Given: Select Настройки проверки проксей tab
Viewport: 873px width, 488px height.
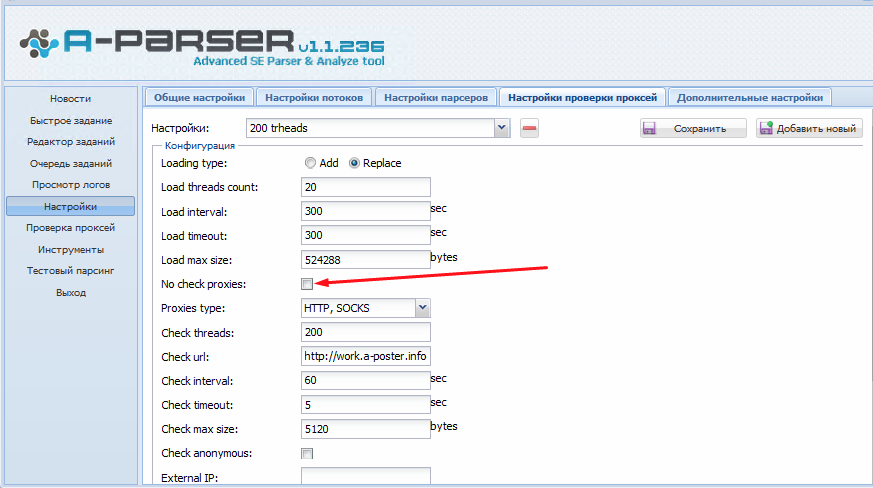Looking at the screenshot, I should point(582,97).
